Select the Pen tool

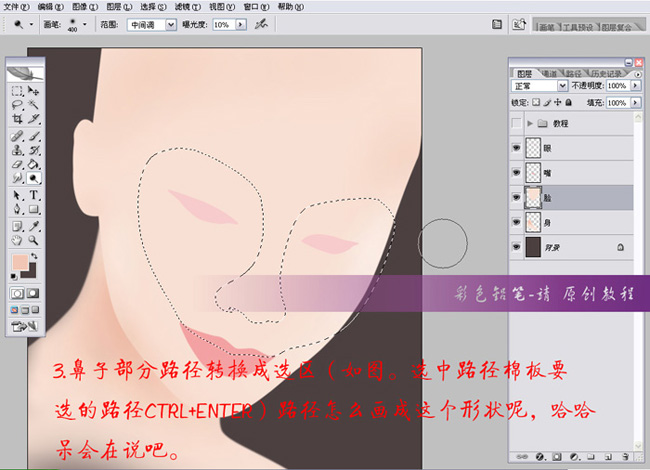tap(17, 209)
